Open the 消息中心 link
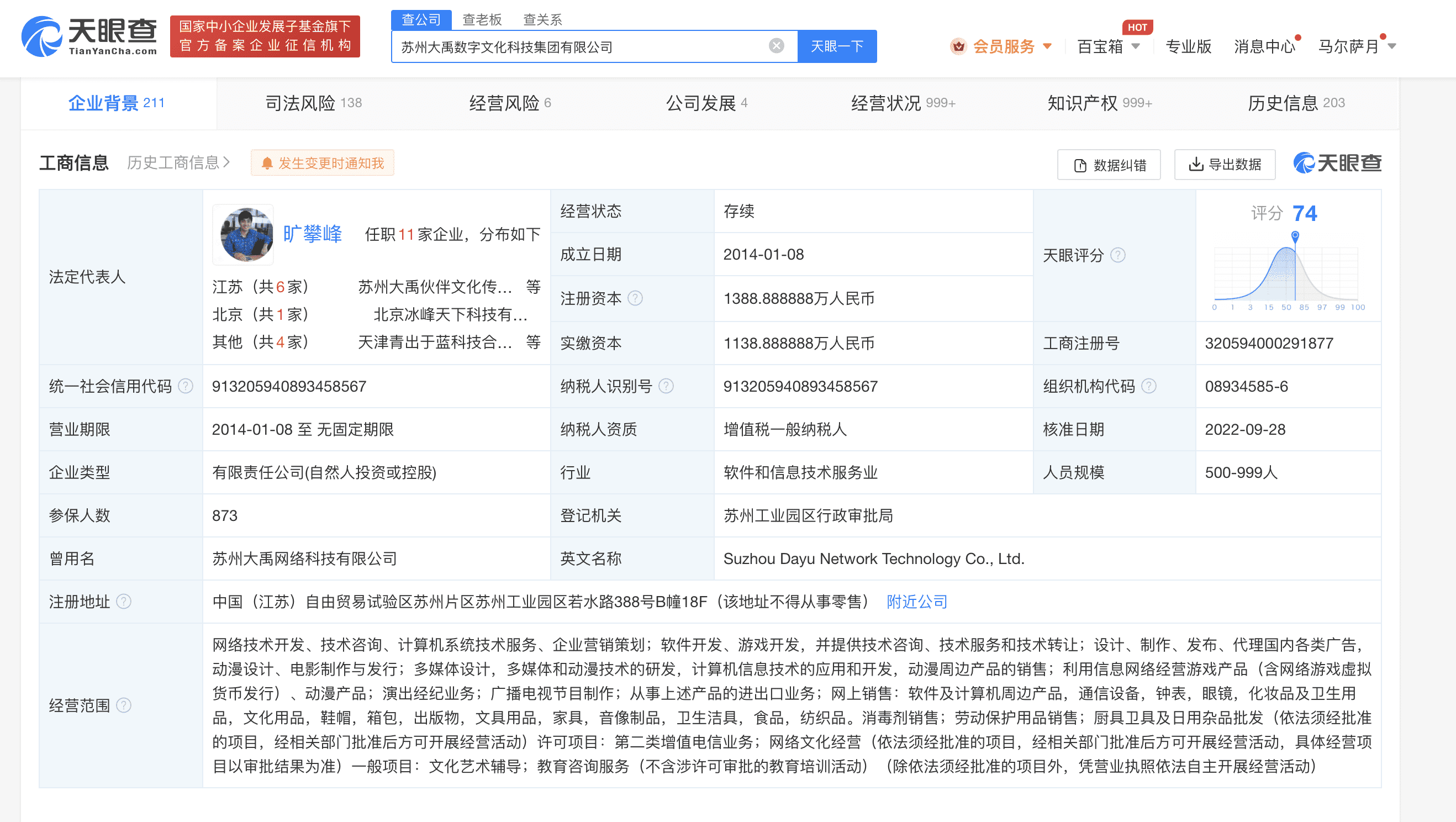This screenshot has height=822, width=1456. [x=1264, y=46]
